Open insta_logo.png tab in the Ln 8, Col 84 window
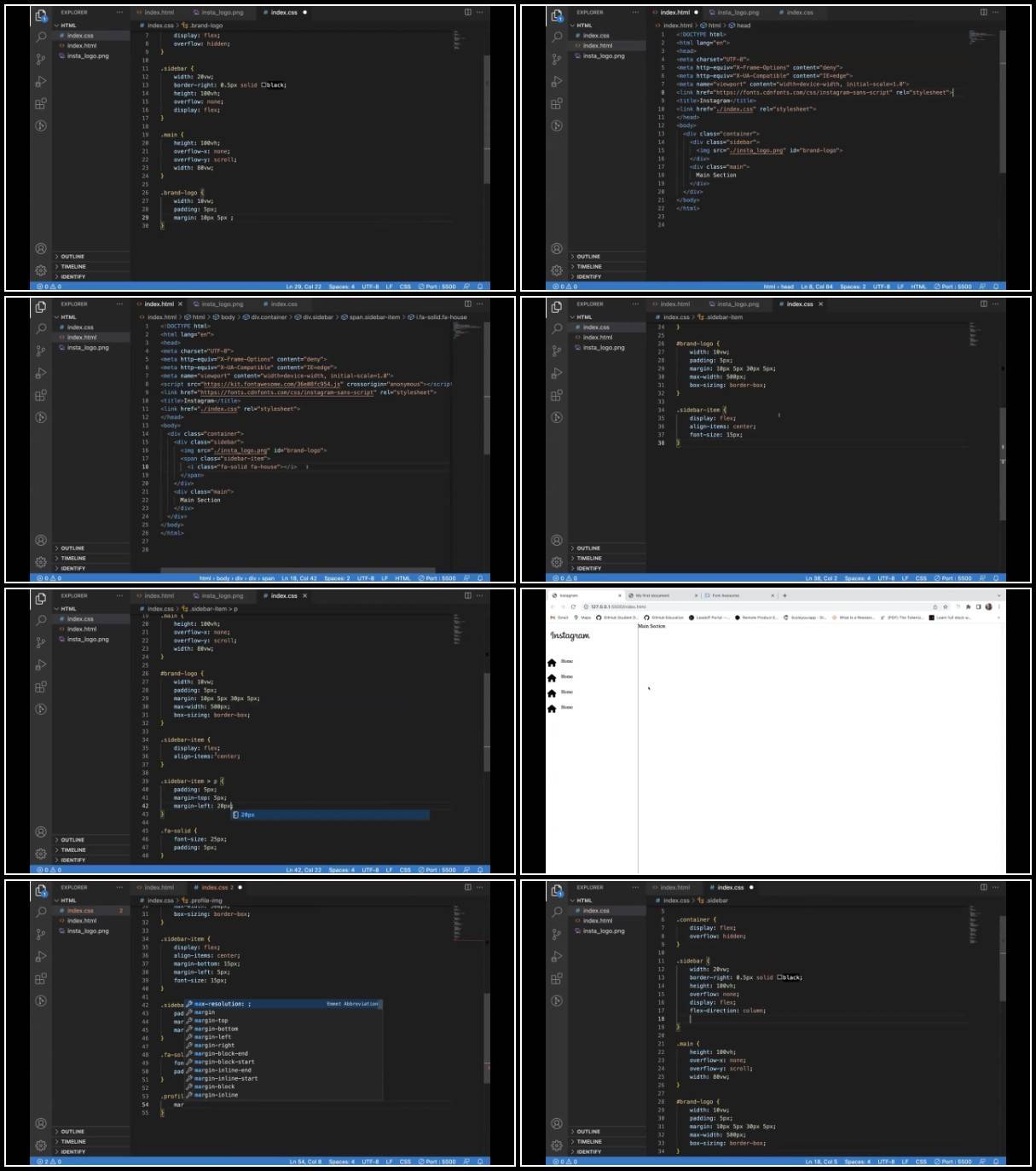This screenshot has height=1171, width=1036. pyautogui.click(x=733, y=13)
